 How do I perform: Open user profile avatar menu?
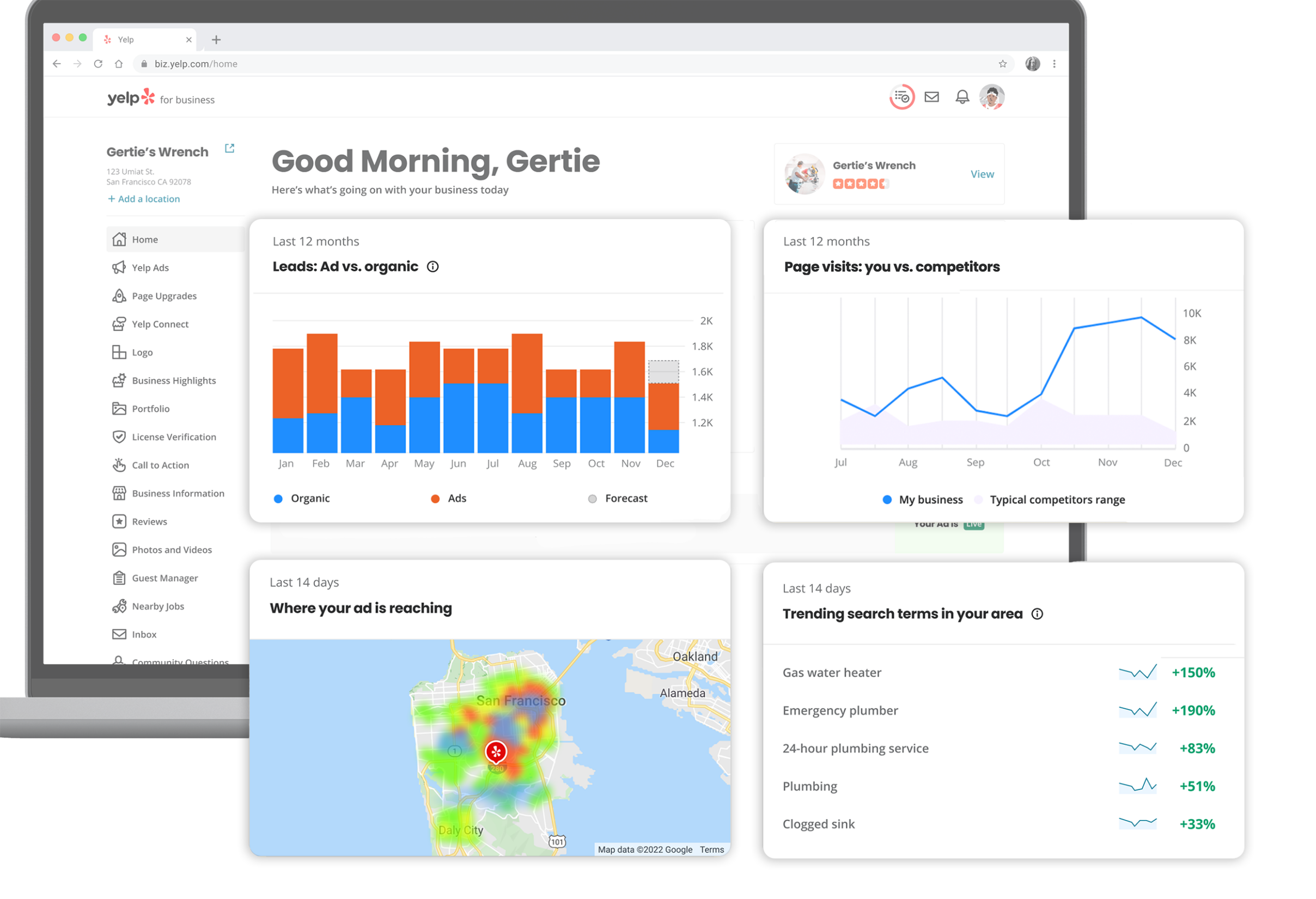(x=991, y=97)
